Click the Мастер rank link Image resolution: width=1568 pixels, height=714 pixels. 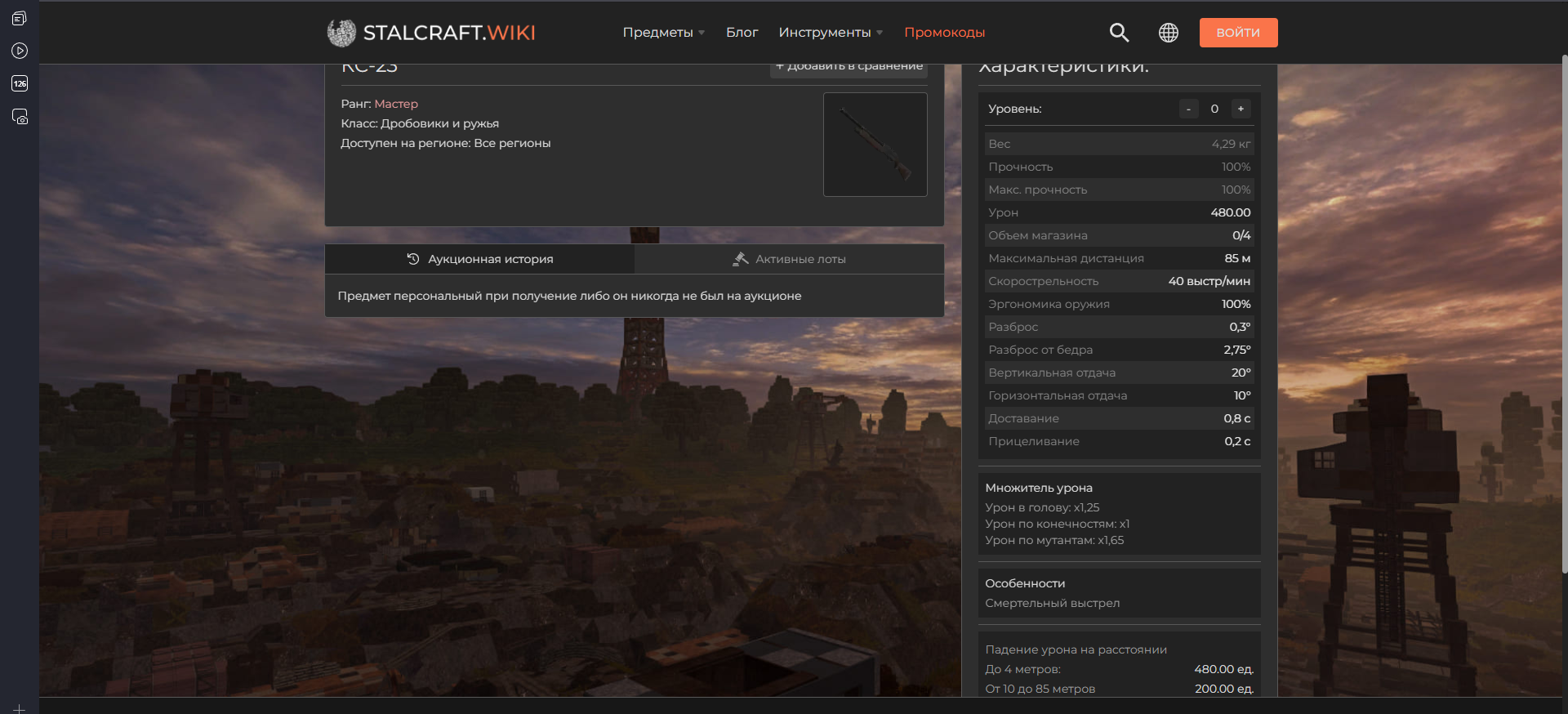(396, 104)
